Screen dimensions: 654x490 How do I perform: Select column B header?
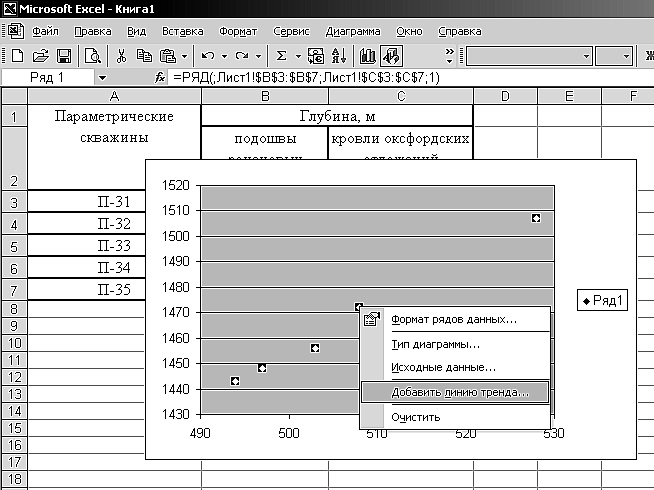[x=265, y=96]
